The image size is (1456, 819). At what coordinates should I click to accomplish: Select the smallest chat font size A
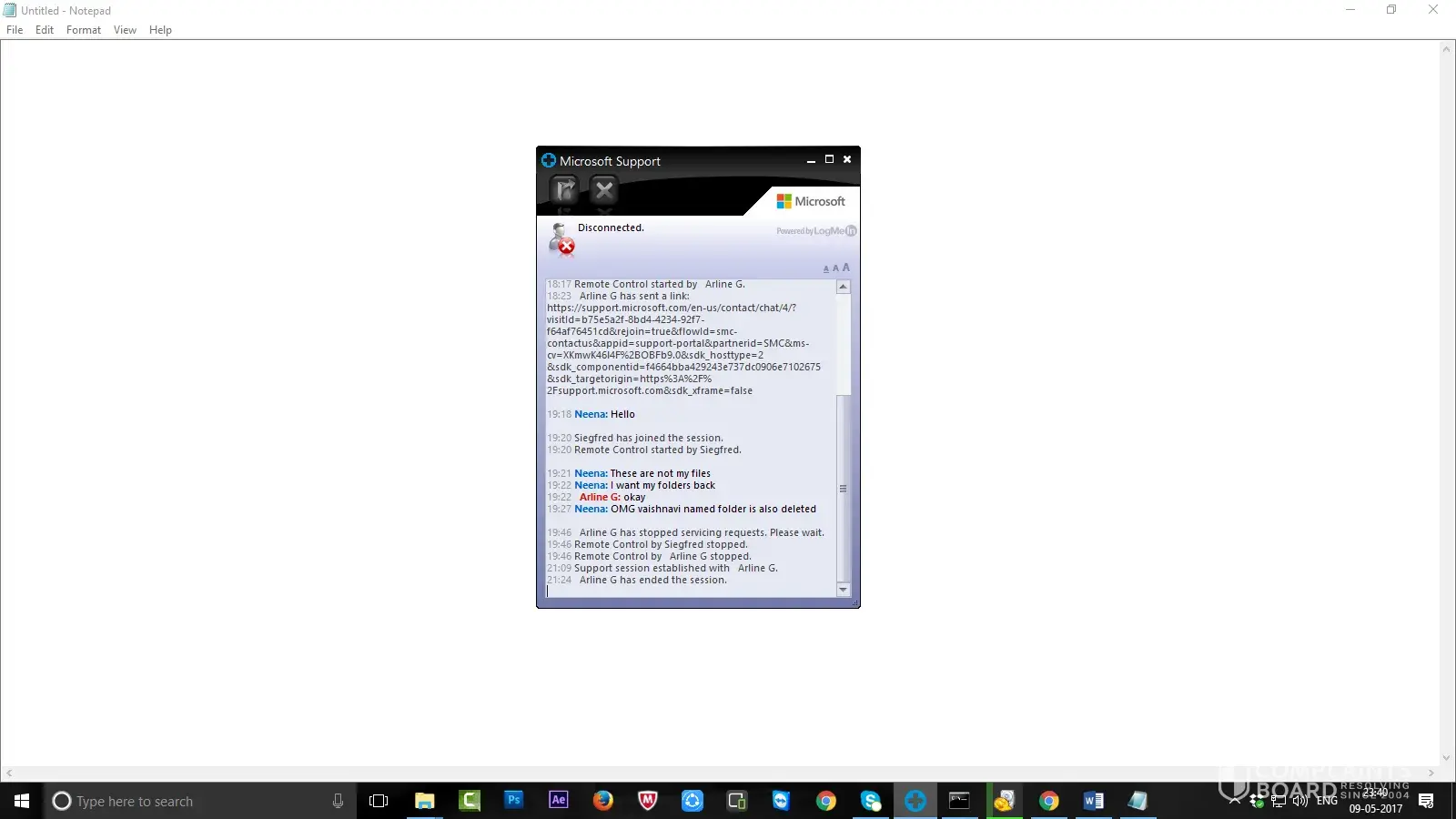(825, 269)
